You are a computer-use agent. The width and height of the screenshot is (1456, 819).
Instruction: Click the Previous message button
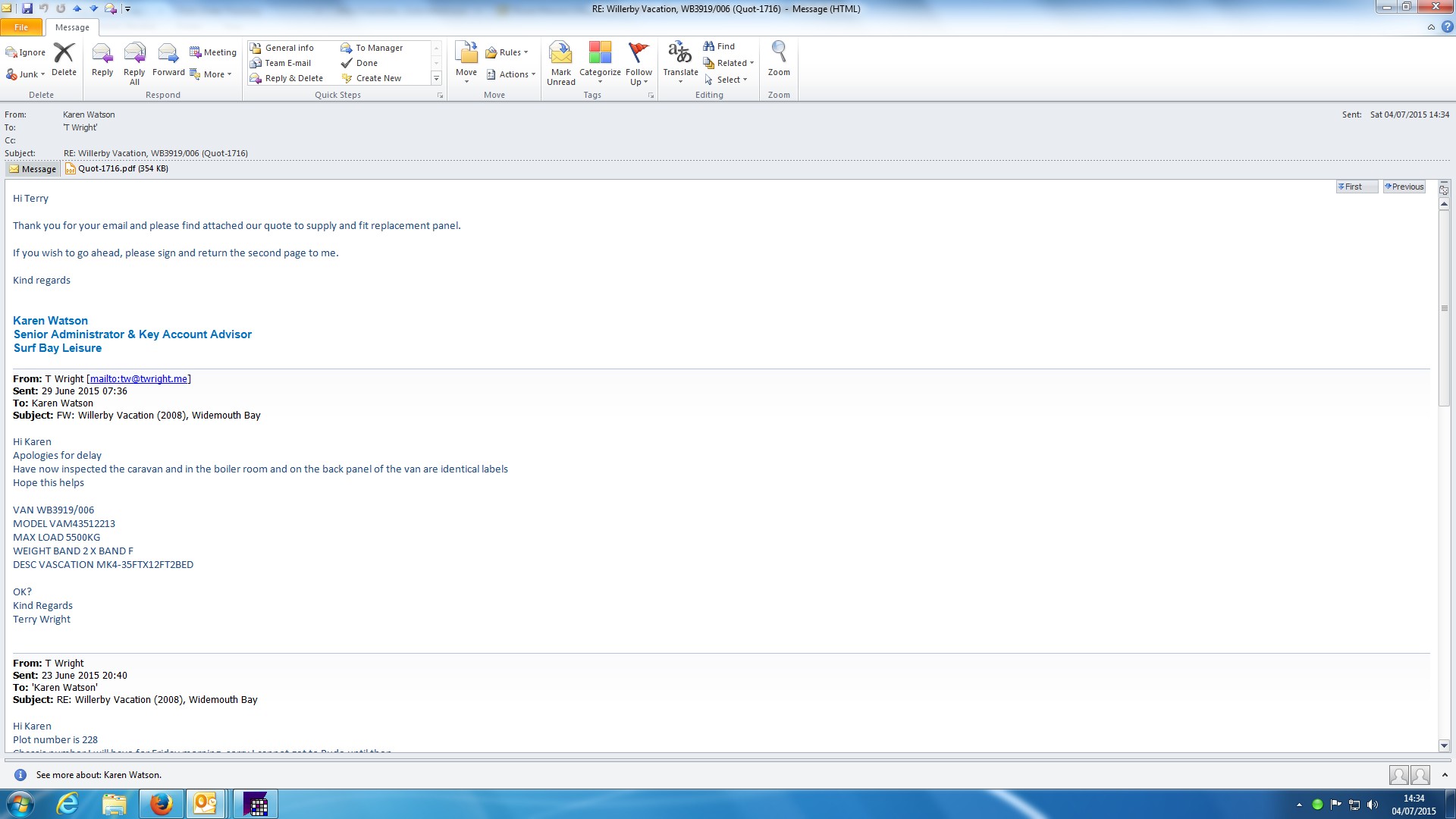pos(1404,187)
